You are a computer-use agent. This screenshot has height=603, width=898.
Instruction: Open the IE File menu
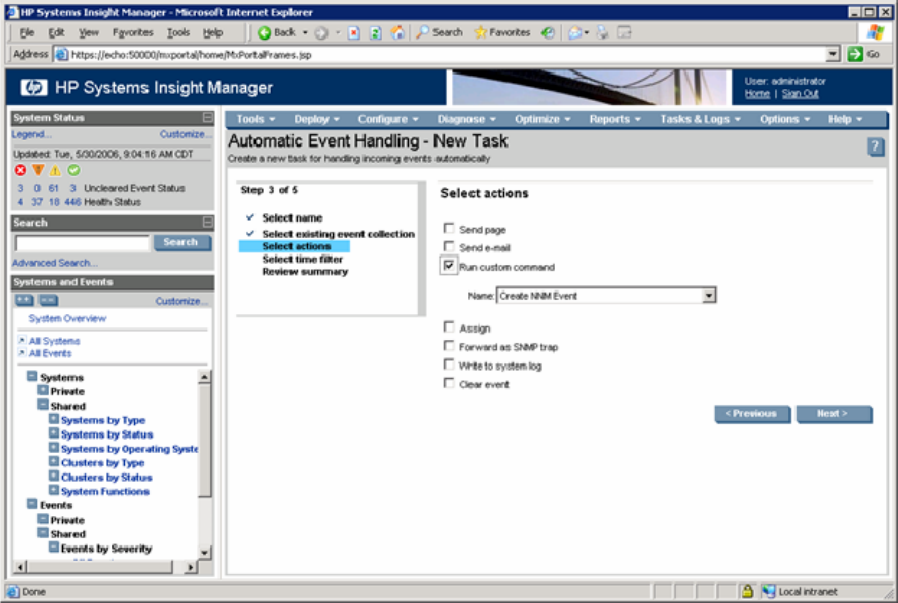(27, 33)
